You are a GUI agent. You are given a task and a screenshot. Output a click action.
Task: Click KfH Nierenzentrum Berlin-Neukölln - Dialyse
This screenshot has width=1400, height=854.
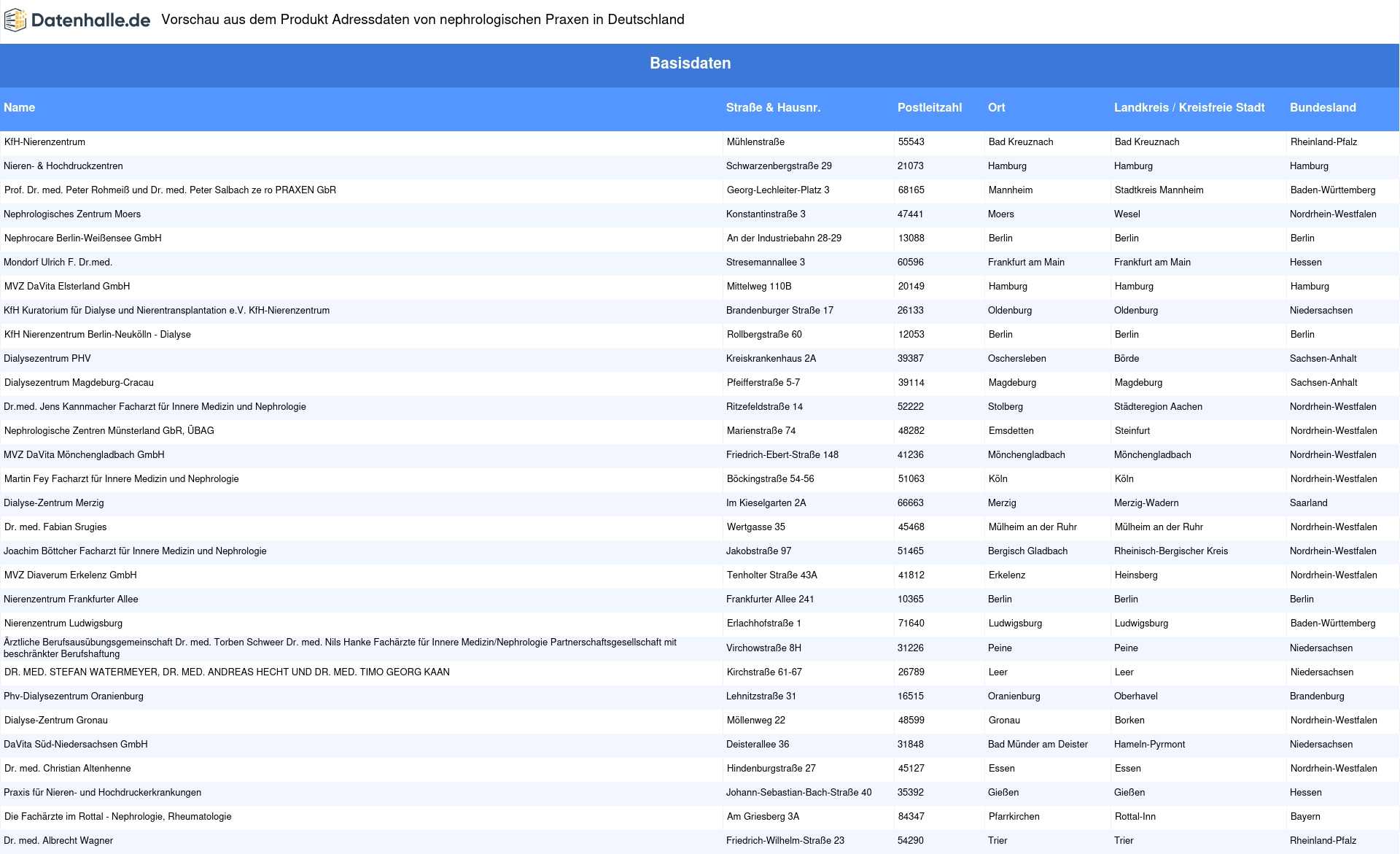[x=97, y=335]
